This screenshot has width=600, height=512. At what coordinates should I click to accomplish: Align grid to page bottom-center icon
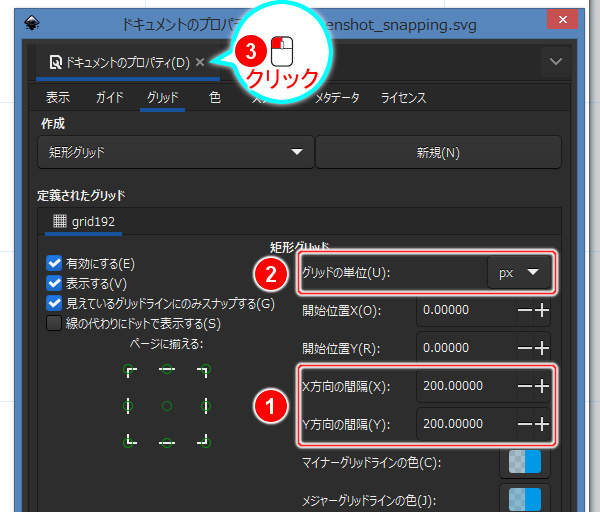coord(167,442)
